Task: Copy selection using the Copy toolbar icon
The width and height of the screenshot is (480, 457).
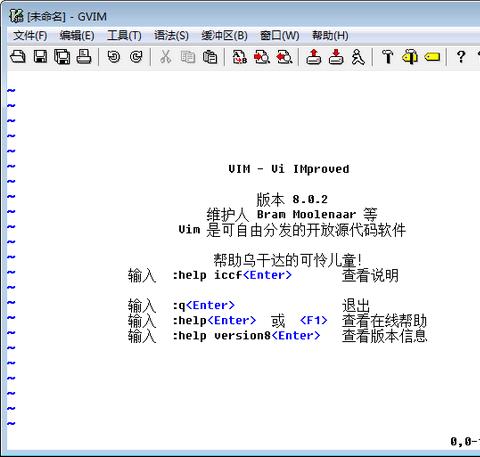Action: pos(188,57)
